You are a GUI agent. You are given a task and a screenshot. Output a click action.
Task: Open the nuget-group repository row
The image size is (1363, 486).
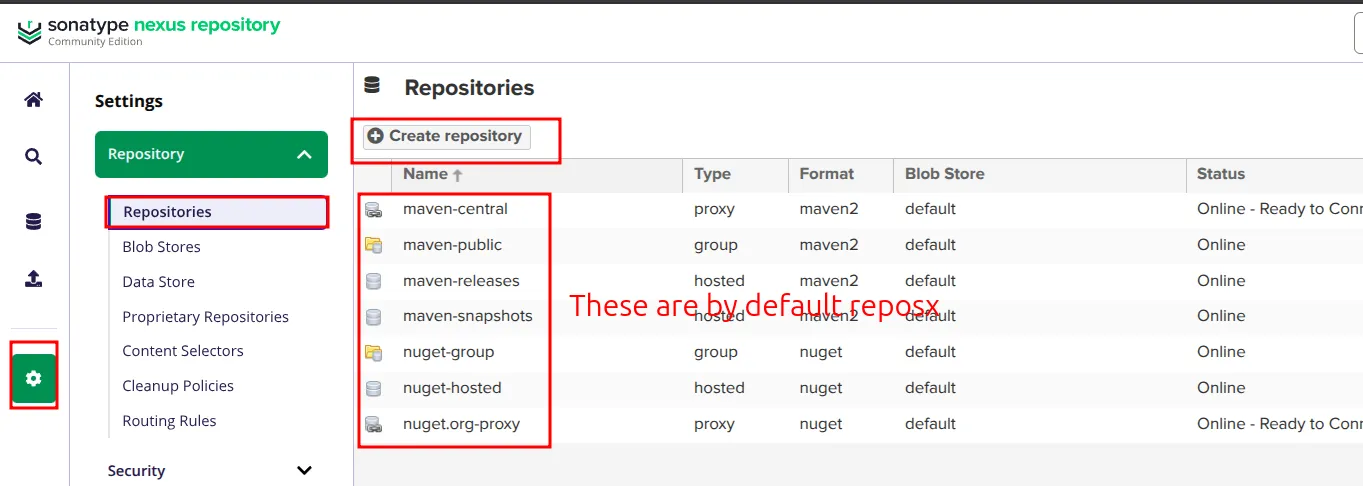(x=860, y=352)
